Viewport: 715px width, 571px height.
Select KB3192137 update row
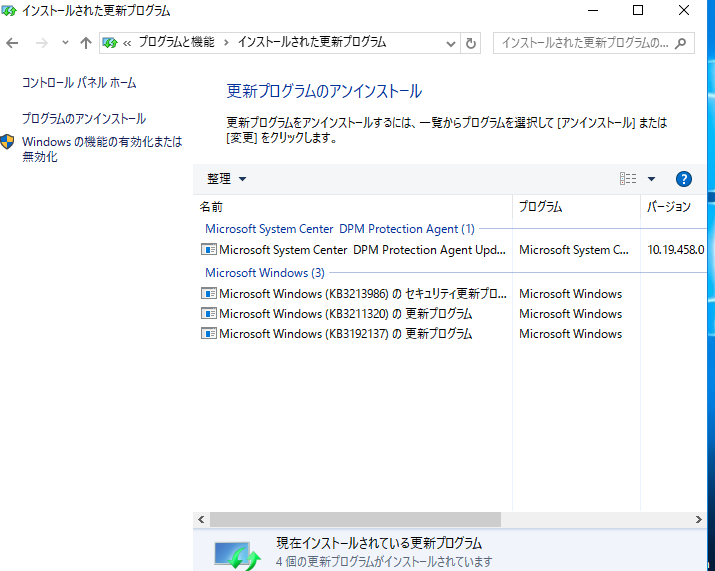[x=345, y=334]
